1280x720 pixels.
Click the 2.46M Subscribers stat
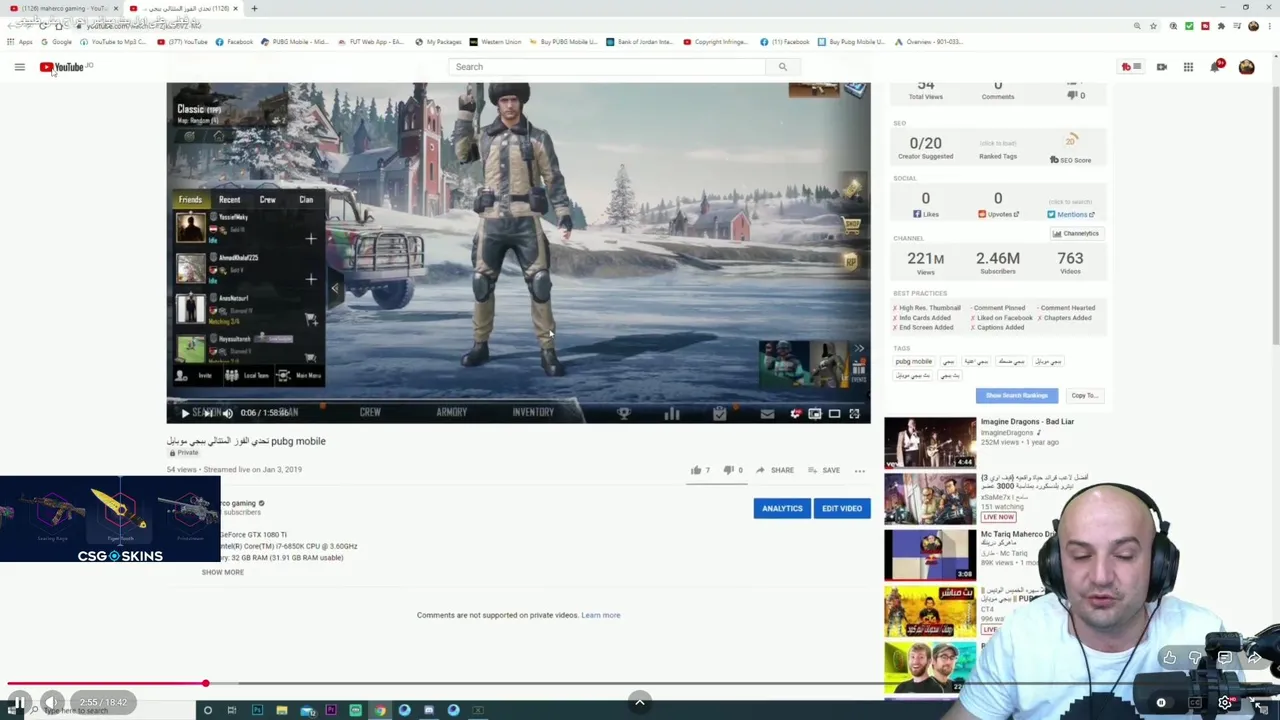pos(998,263)
